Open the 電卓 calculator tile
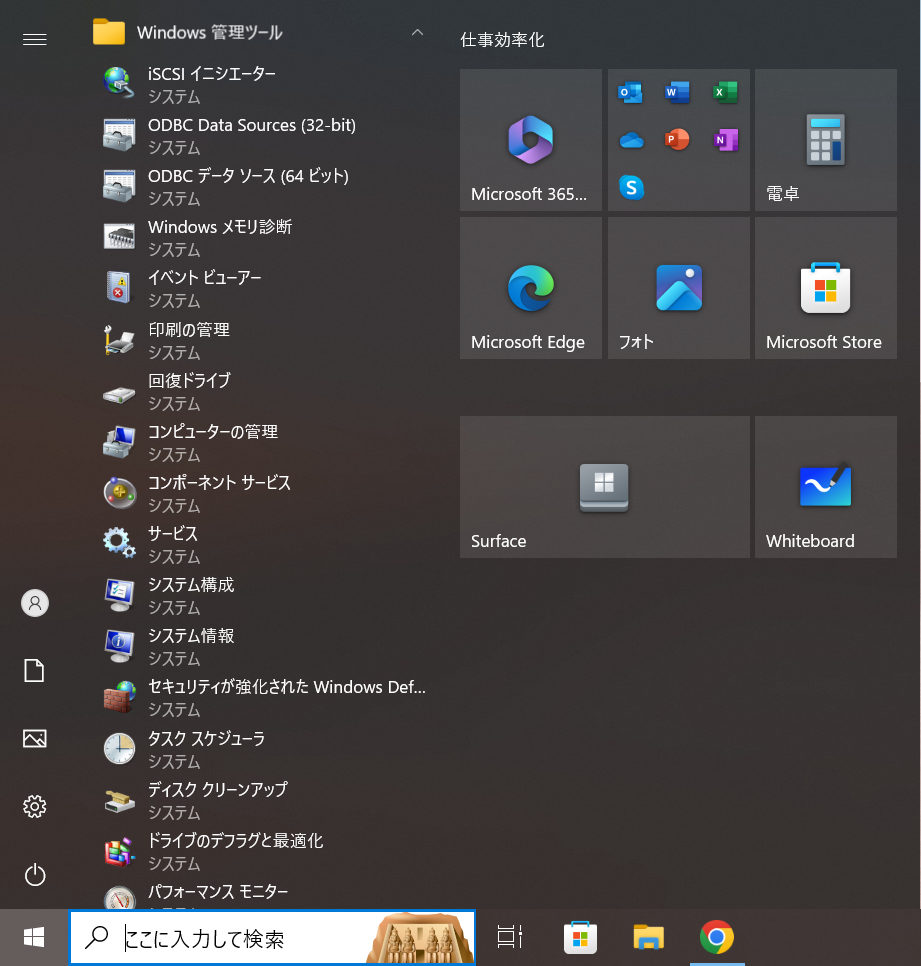The height and width of the screenshot is (966, 921). point(826,140)
